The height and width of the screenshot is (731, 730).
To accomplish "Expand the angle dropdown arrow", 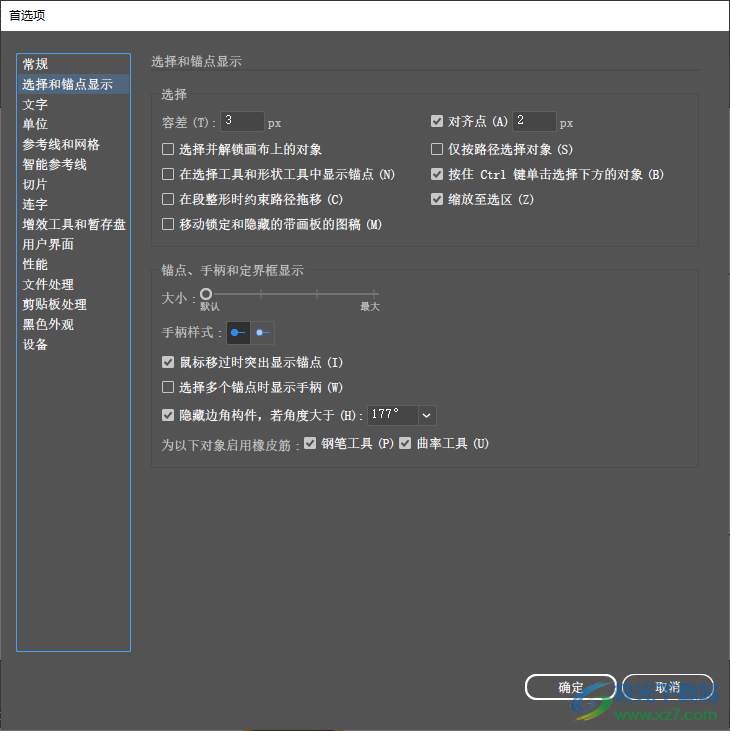I will [427, 415].
